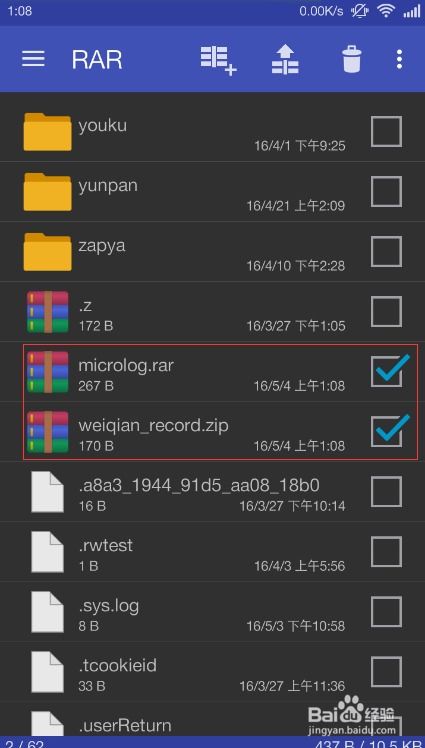Delete selected files with trash icon

352,60
